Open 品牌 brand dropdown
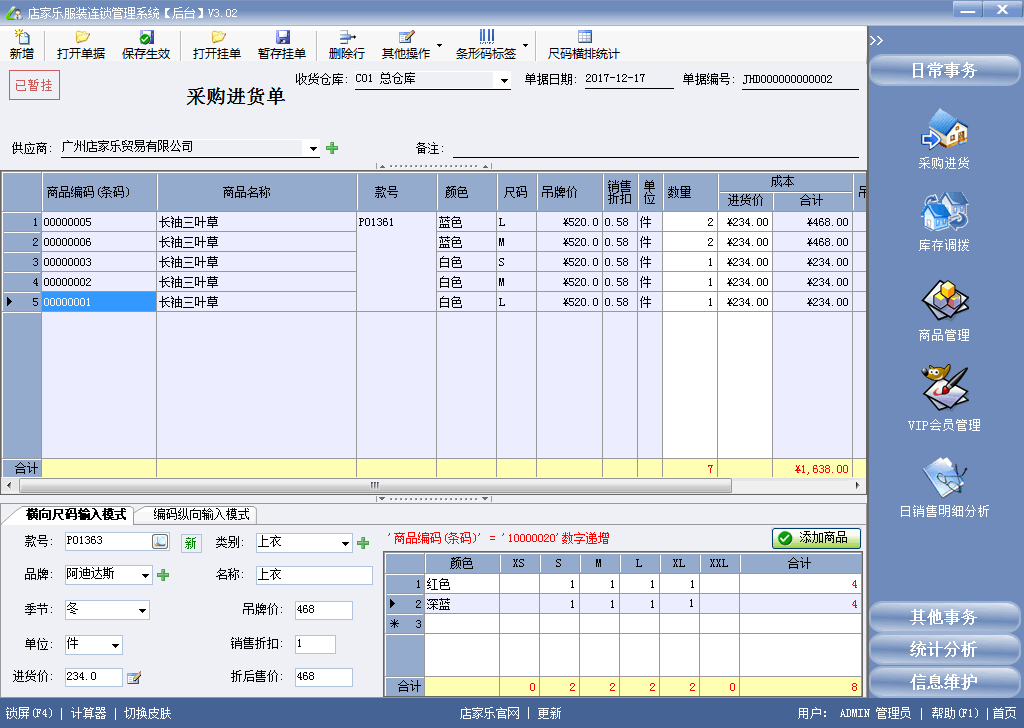This screenshot has height=728, width=1024. (145, 575)
